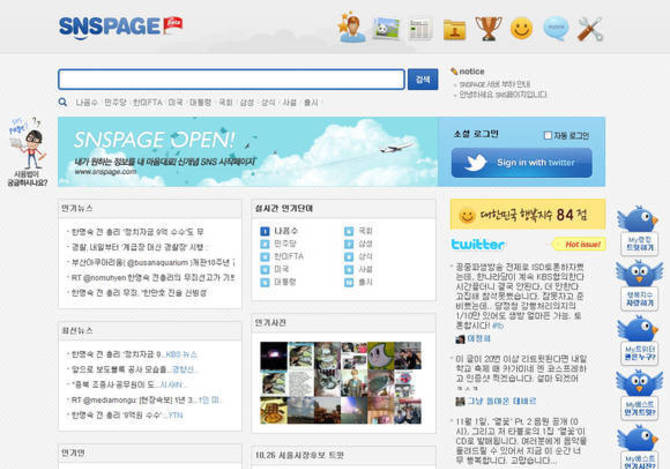Select 한미FTA keyword under the search box

pos(147,103)
